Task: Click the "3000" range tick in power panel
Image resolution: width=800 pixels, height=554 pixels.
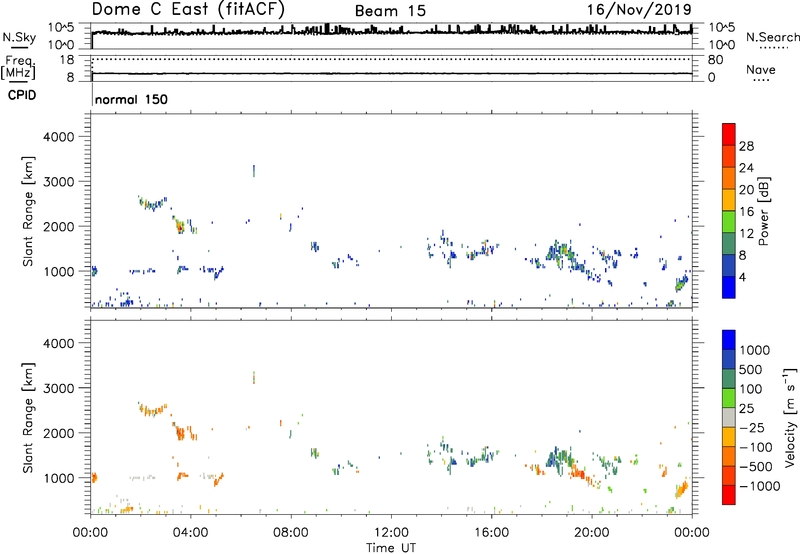Action: (x=58, y=182)
